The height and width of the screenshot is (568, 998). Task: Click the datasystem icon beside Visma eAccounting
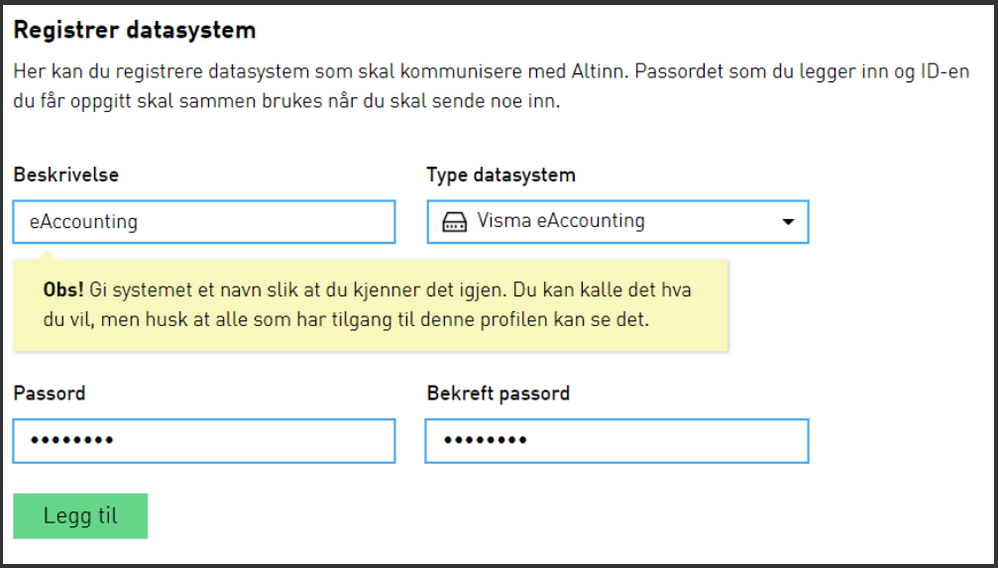455,222
